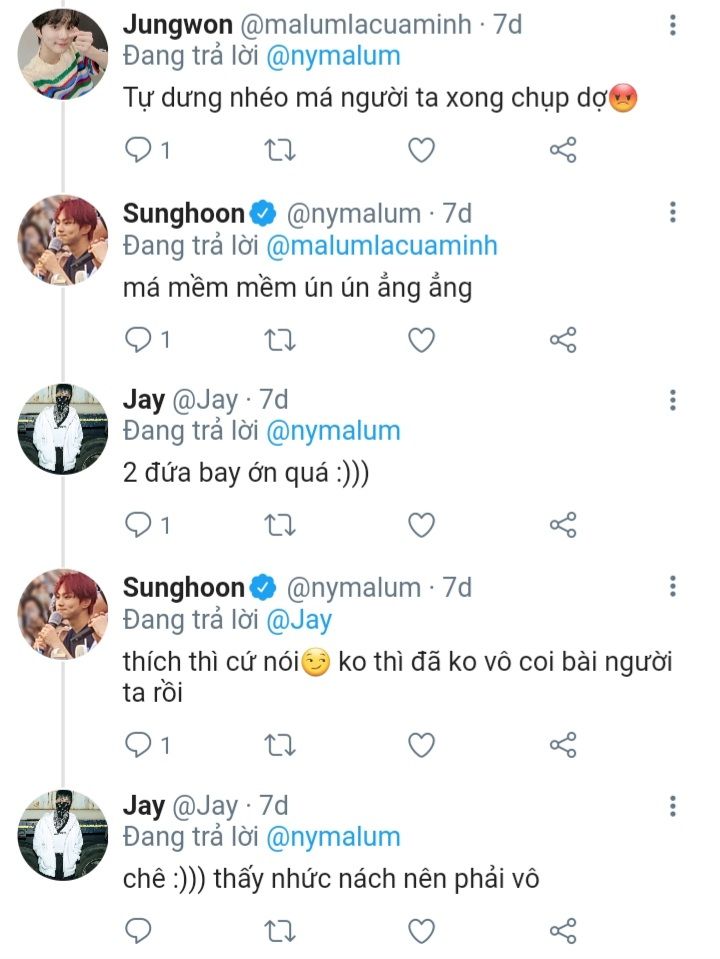
Task: Retweet Sunghoon's 'má mềm mềm' tweet
Action: (280, 340)
